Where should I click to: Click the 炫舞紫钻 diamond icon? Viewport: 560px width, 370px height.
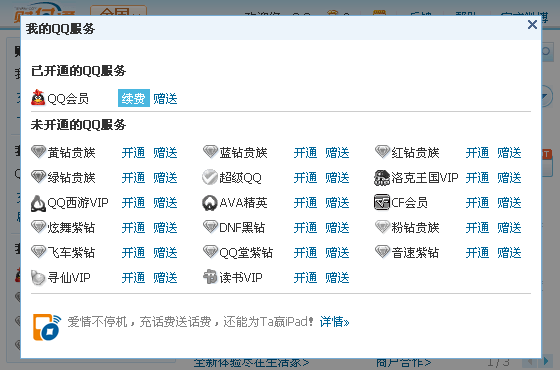pyautogui.click(x=38, y=227)
